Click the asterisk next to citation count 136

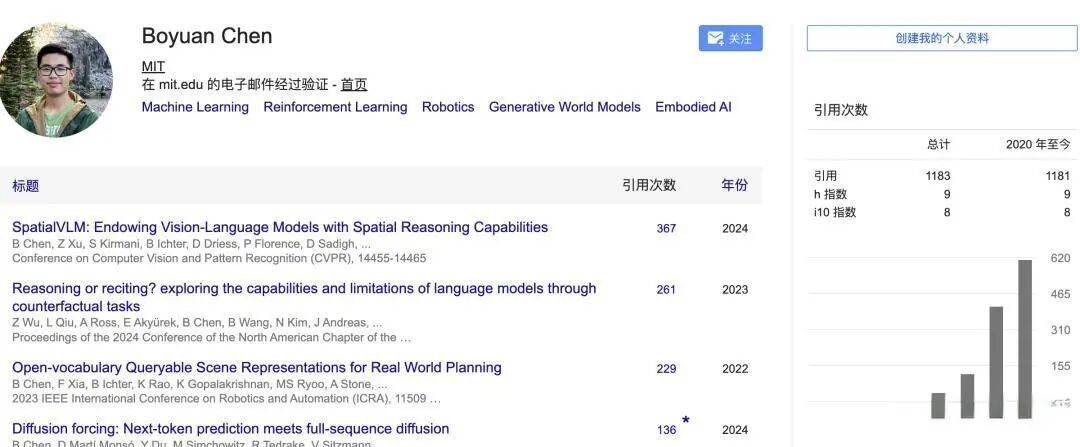686,420
